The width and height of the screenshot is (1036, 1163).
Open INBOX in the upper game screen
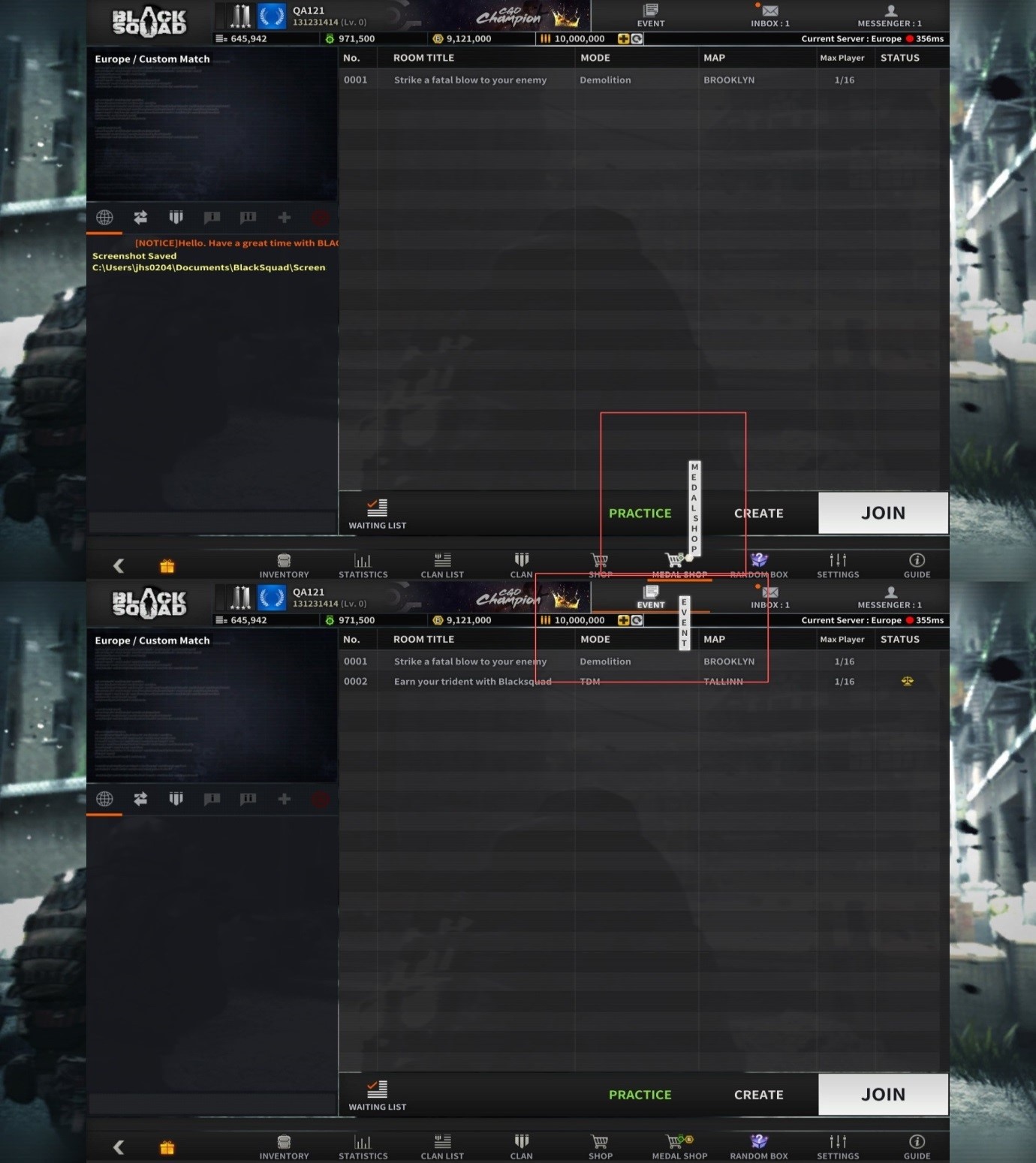pos(770,15)
